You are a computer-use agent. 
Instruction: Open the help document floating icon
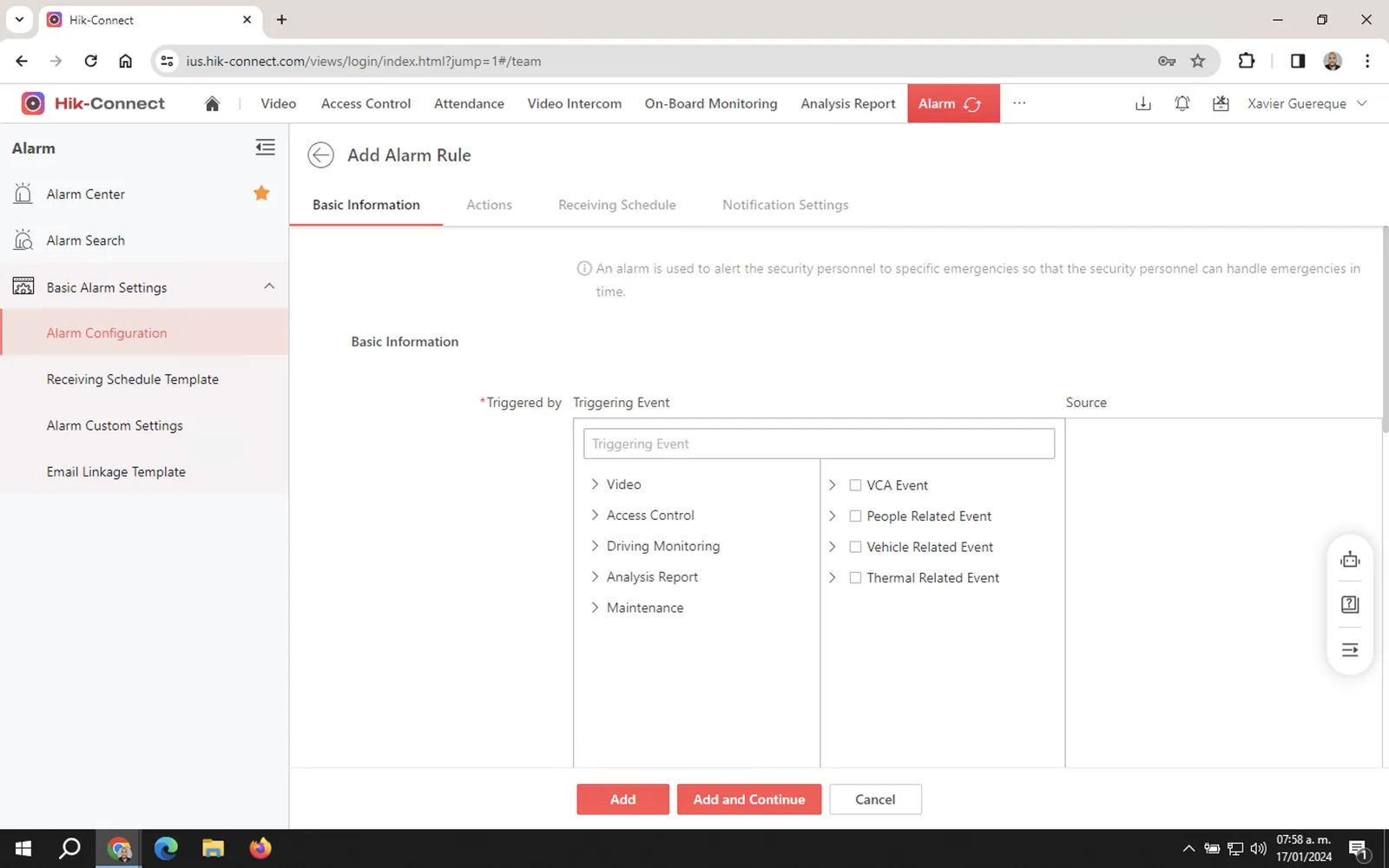[x=1350, y=604]
